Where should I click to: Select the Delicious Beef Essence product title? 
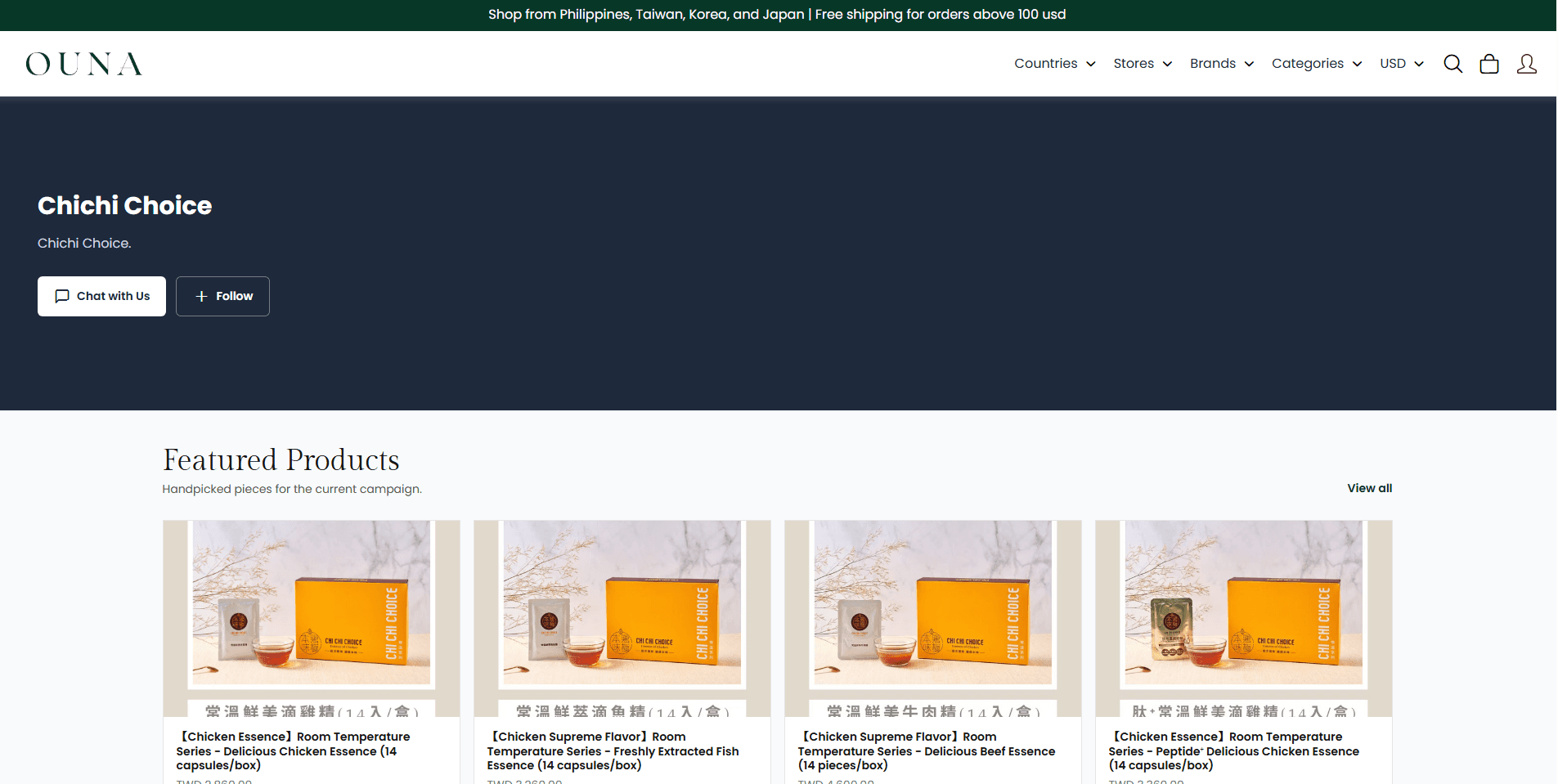coord(927,751)
